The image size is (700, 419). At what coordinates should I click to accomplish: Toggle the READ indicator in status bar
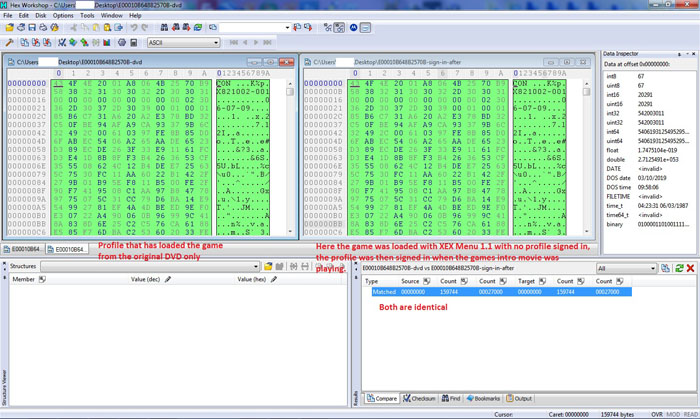687,413
